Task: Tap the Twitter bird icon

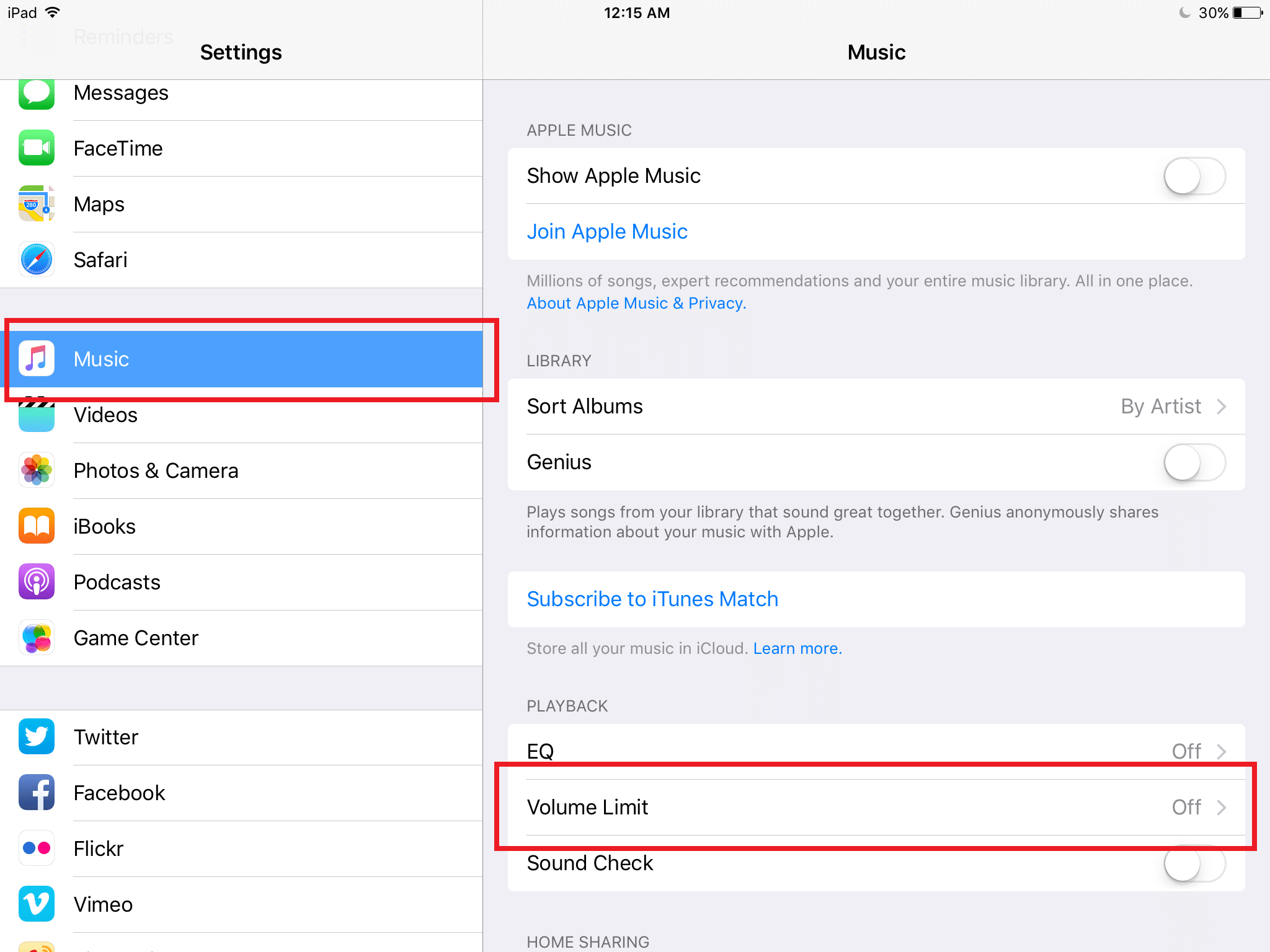Action: pos(36,737)
